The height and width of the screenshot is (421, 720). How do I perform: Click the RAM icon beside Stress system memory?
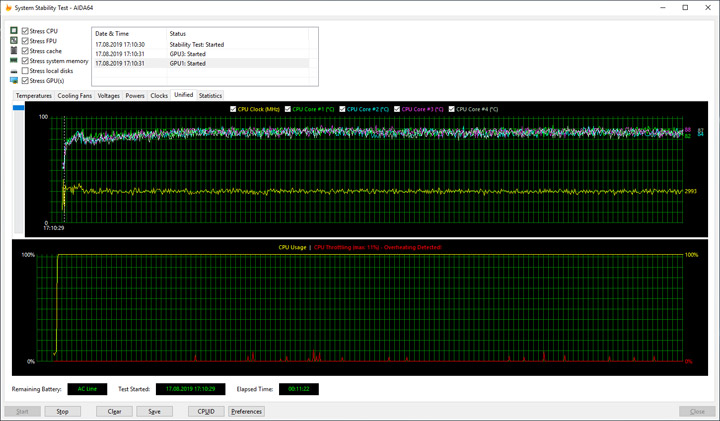coord(14,61)
